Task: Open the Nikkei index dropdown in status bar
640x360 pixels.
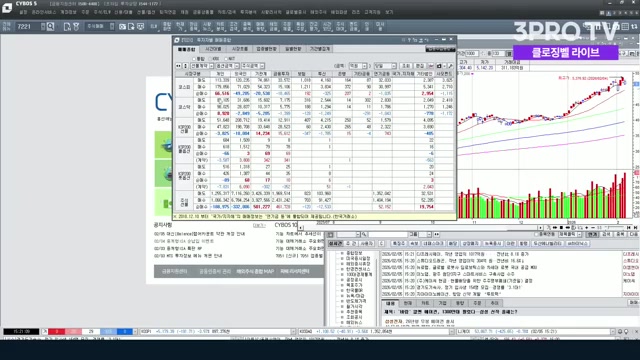Action: 612,332
